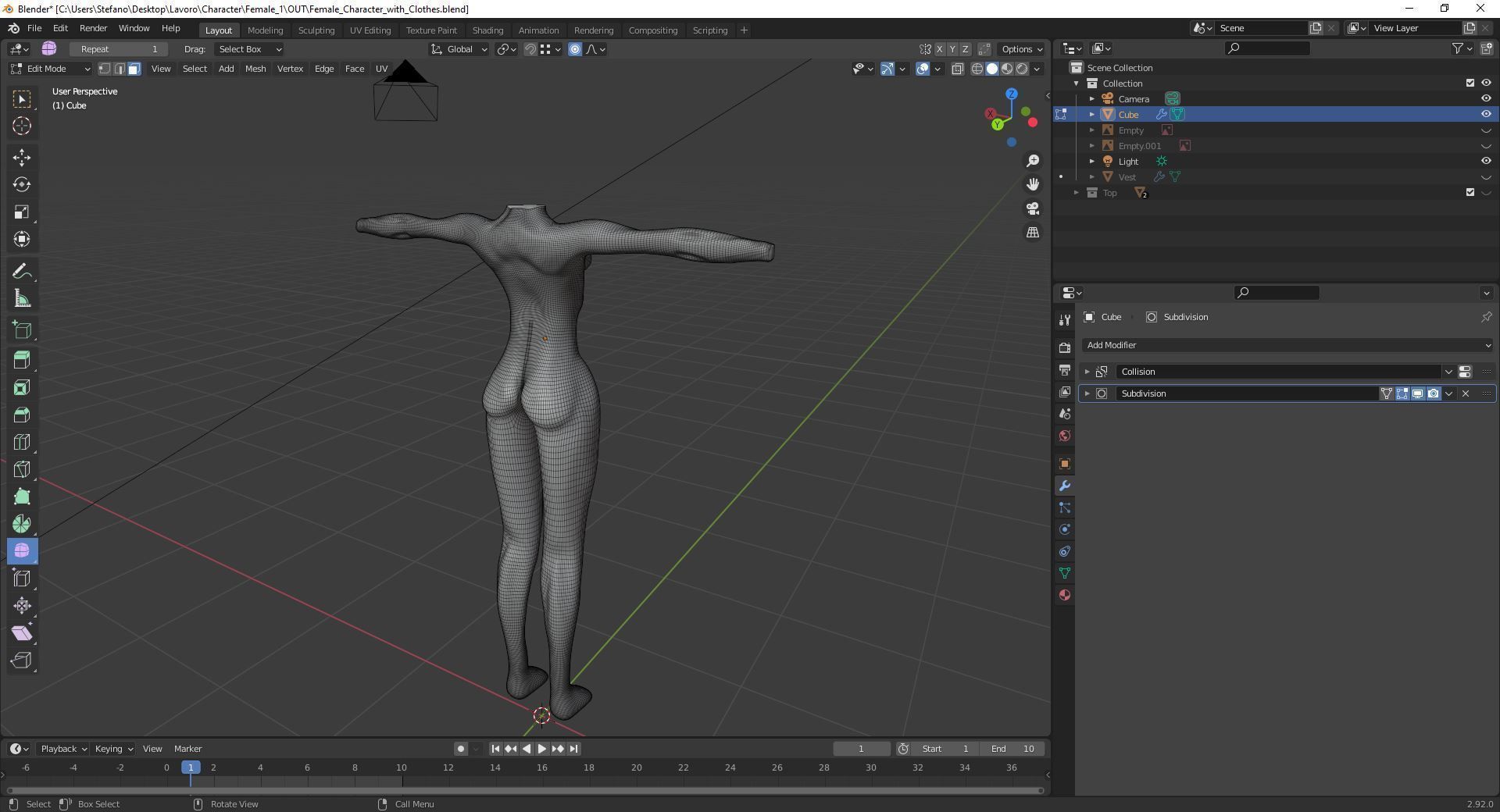Activate the Rotate tool
This screenshot has height=812, width=1500.
click(x=22, y=185)
